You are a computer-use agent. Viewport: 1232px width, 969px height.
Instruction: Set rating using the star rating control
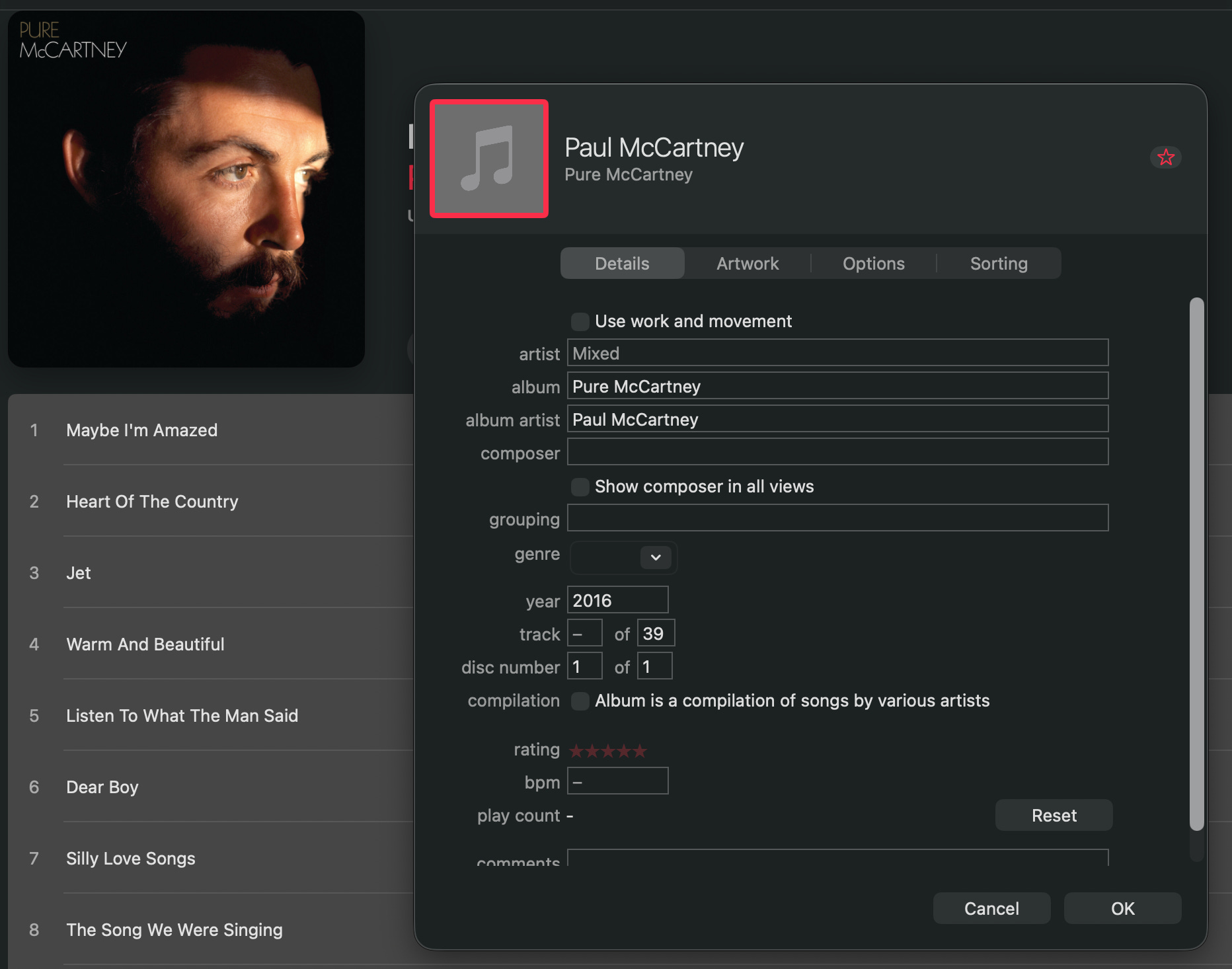(x=608, y=751)
